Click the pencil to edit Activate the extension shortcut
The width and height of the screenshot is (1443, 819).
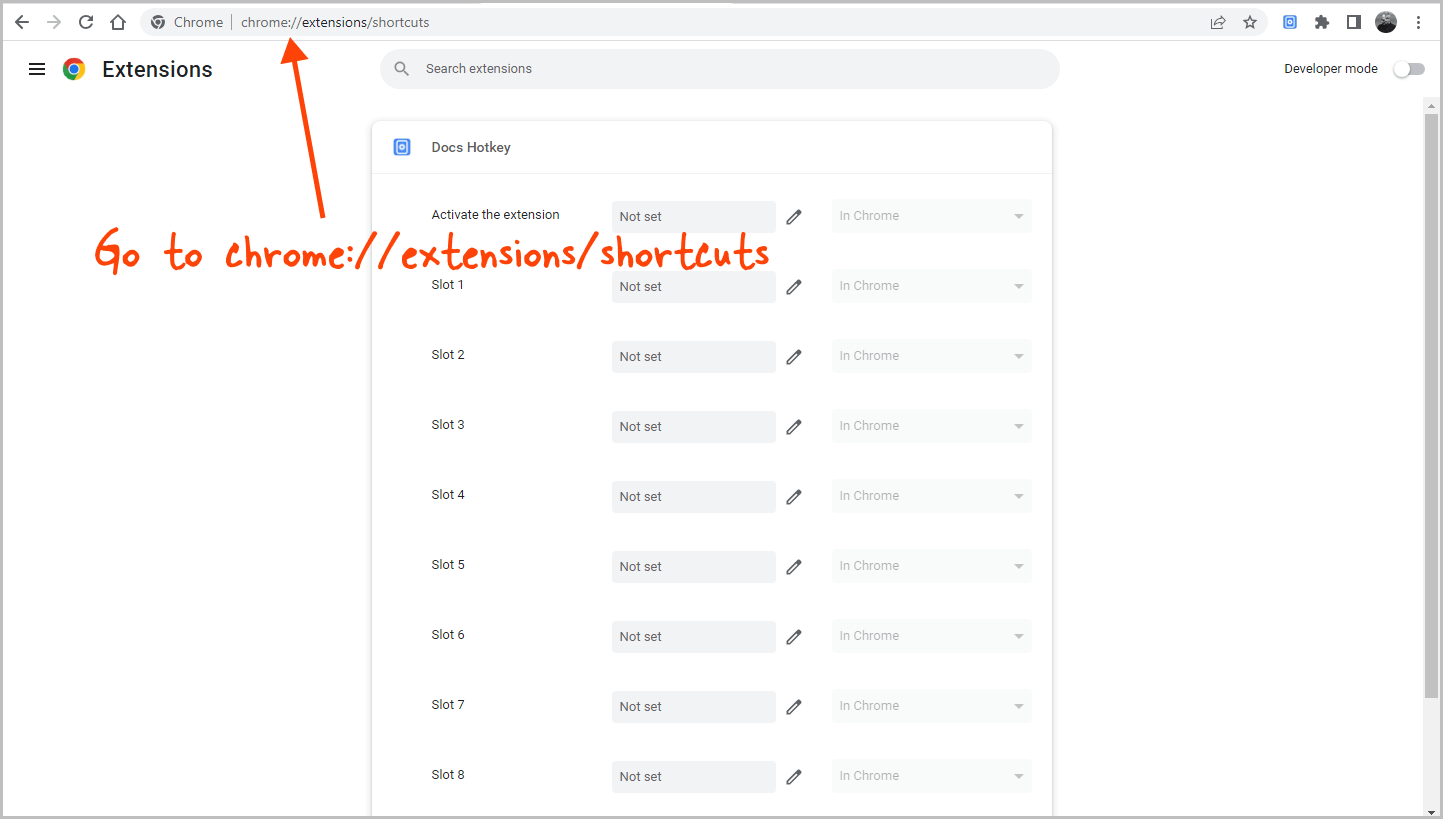pyautogui.click(x=794, y=216)
